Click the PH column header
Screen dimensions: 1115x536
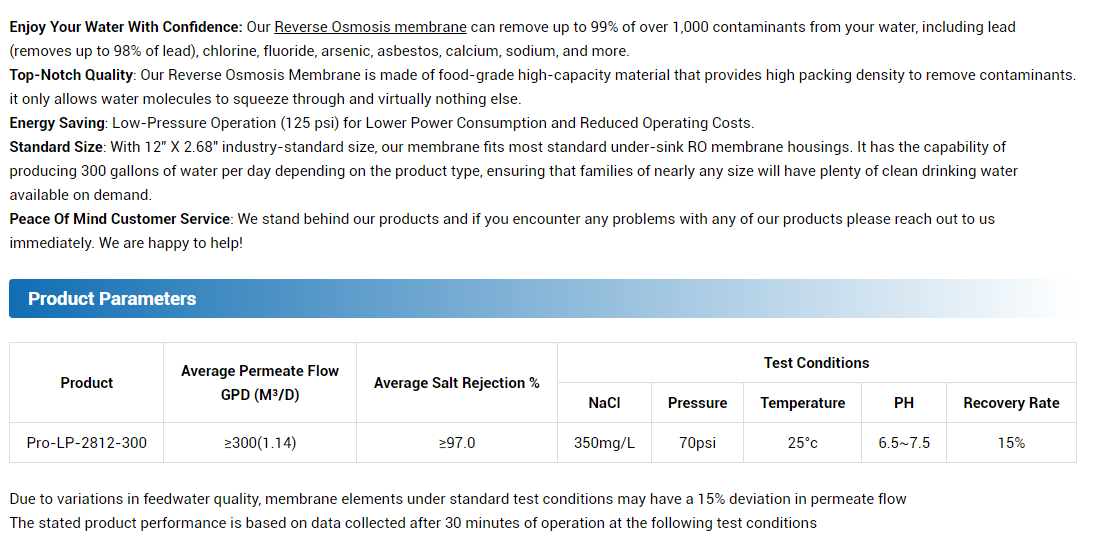point(904,403)
